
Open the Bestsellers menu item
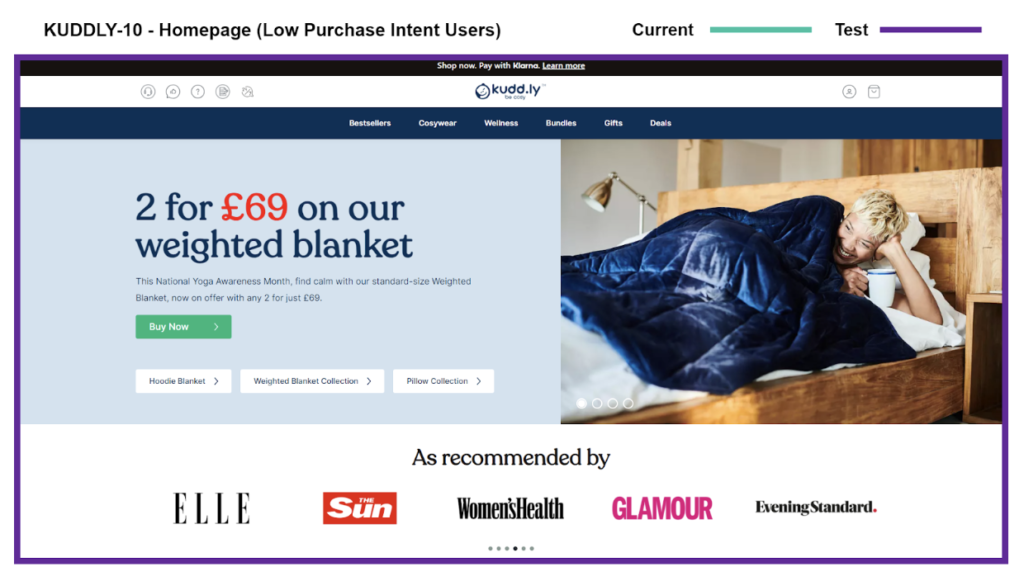(x=370, y=123)
